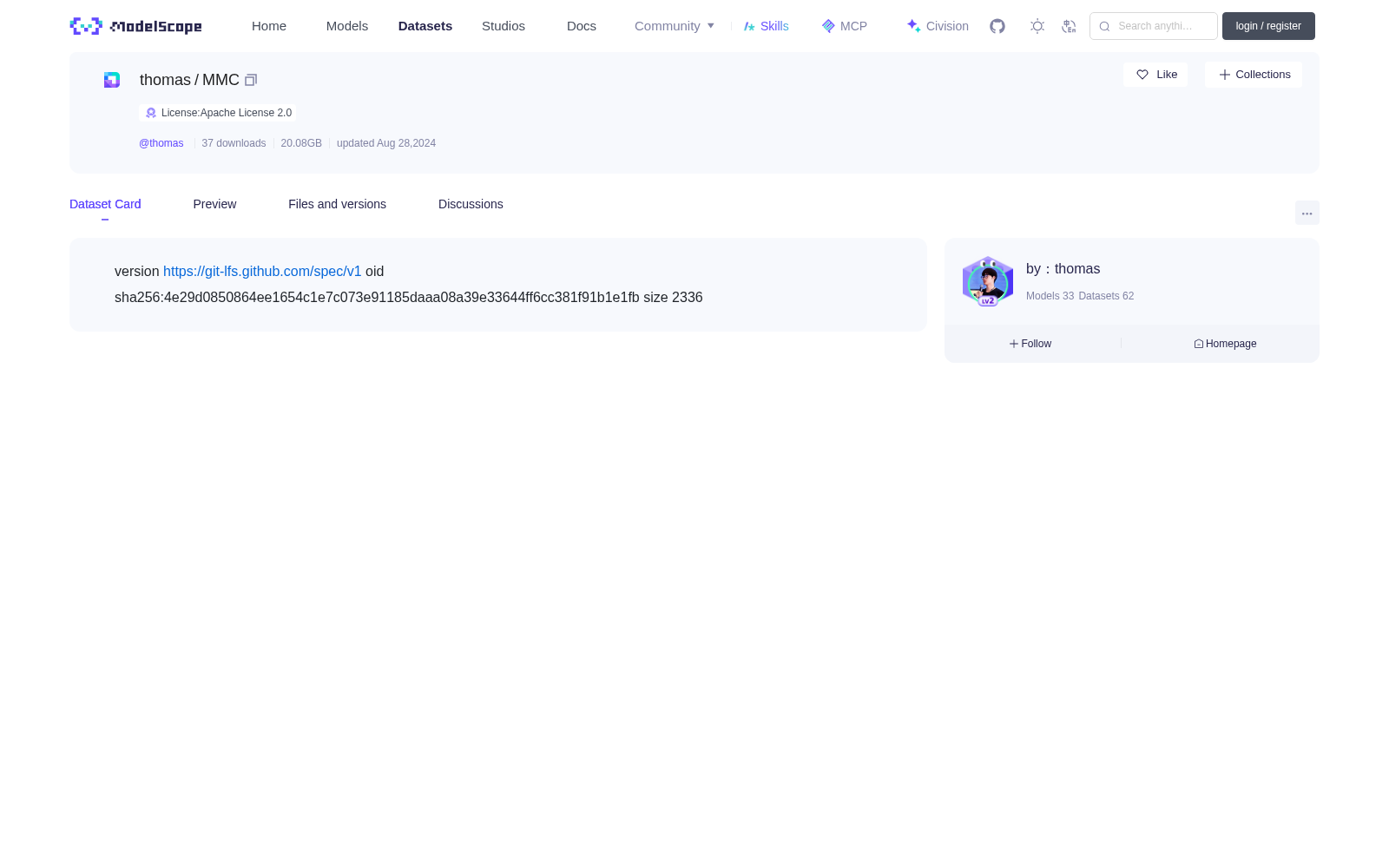Open the git-lfs spec v1 link

(262, 271)
